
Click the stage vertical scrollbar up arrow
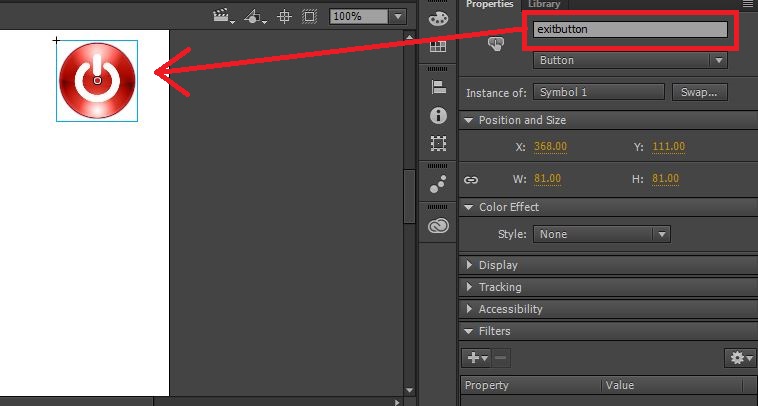pyautogui.click(x=409, y=37)
